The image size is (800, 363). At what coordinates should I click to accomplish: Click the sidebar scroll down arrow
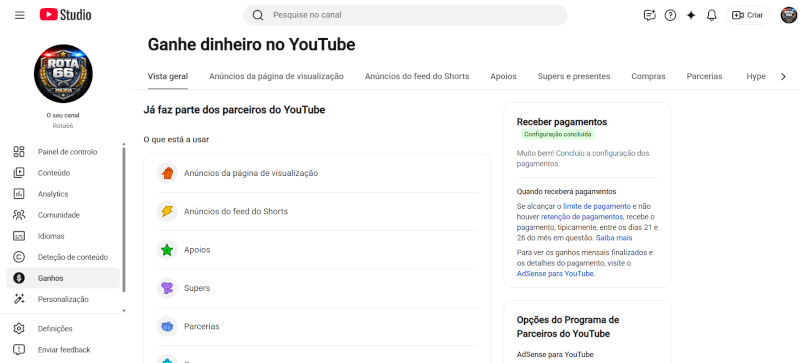pyautogui.click(x=123, y=310)
